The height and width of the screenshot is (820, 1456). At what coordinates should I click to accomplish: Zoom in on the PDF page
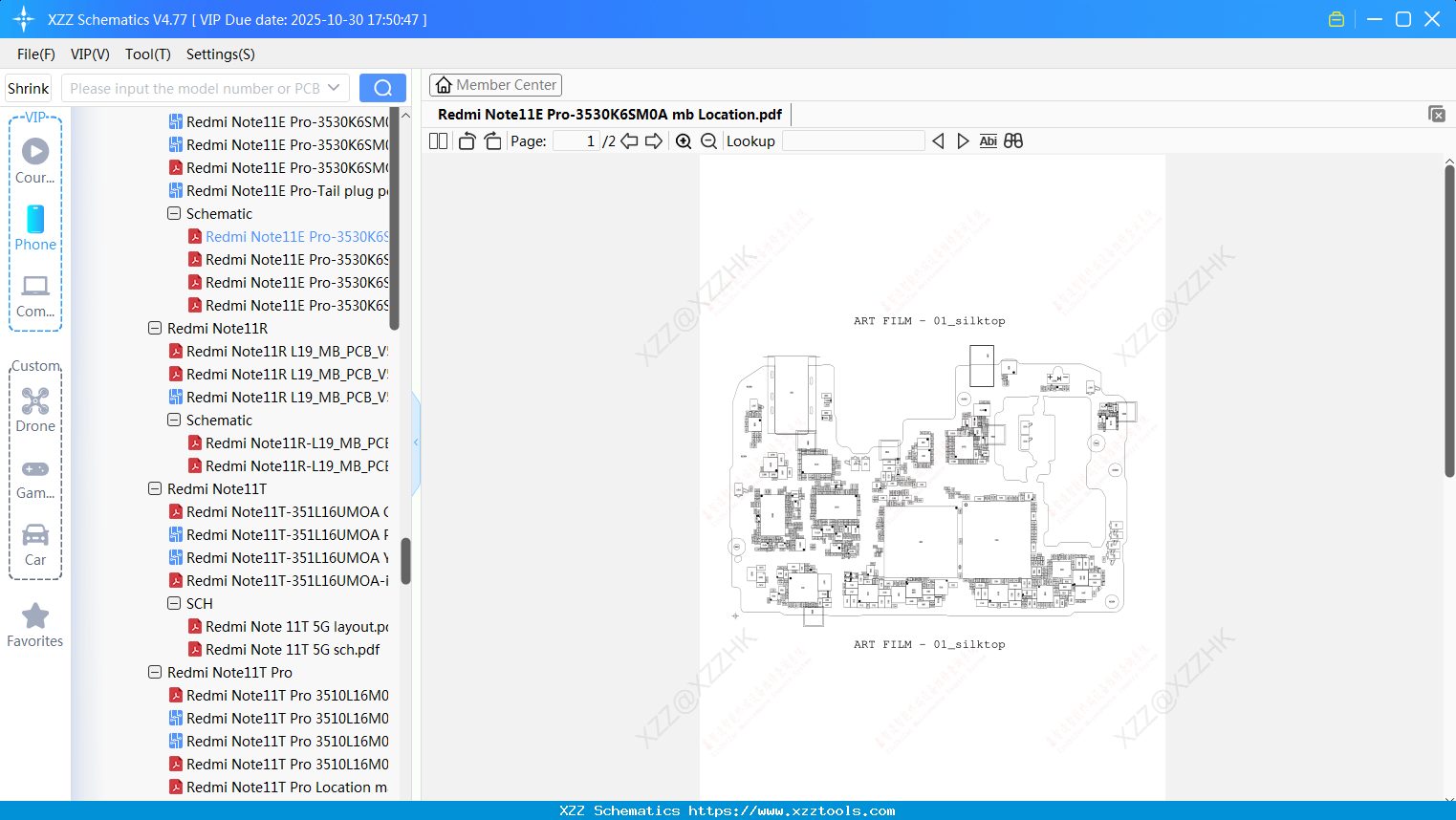(x=684, y=140)
